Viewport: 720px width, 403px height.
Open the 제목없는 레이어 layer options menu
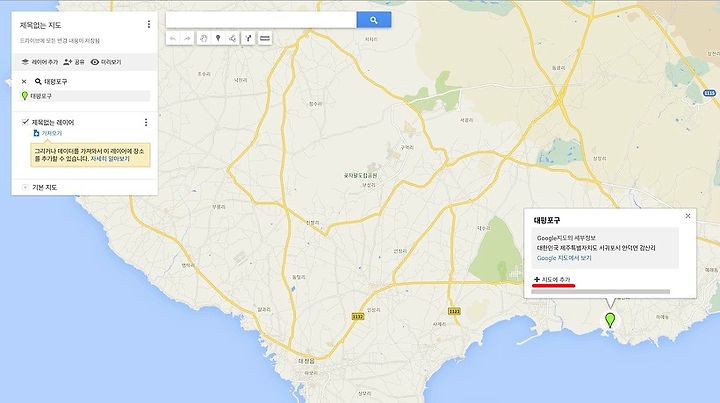[x=146, y=122]
